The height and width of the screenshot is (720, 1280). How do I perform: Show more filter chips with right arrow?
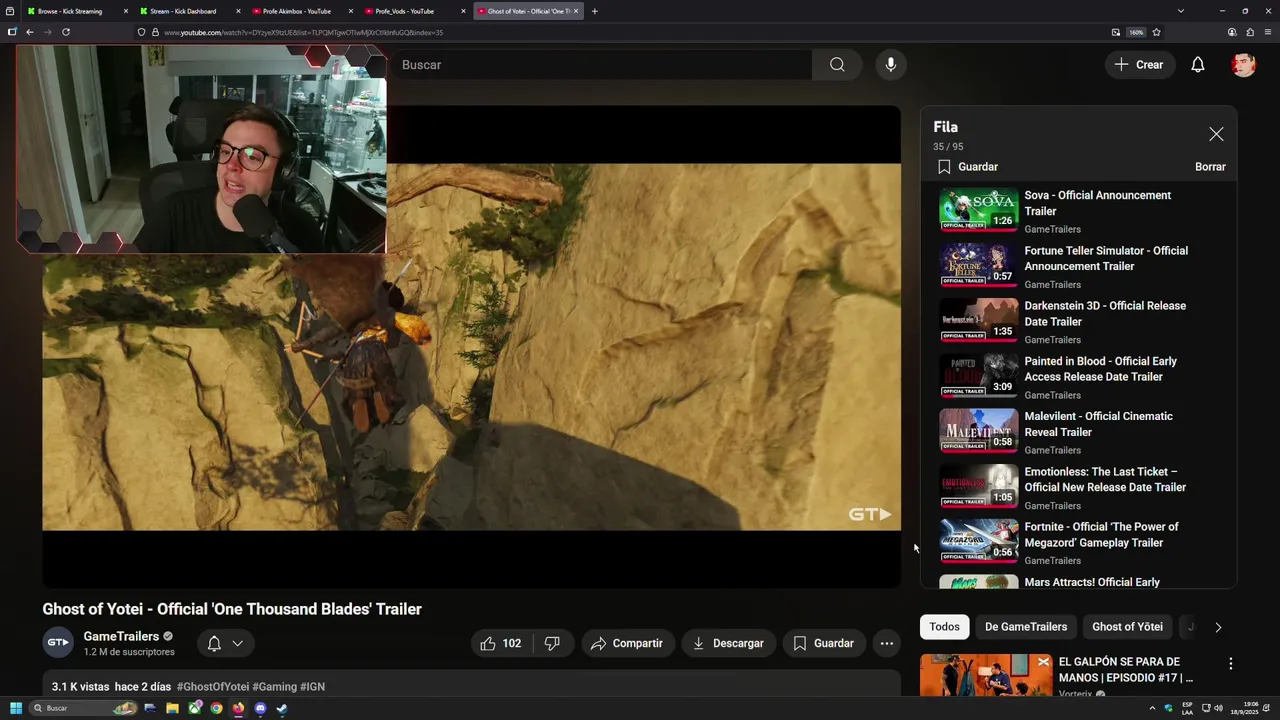pos(1218,627)
